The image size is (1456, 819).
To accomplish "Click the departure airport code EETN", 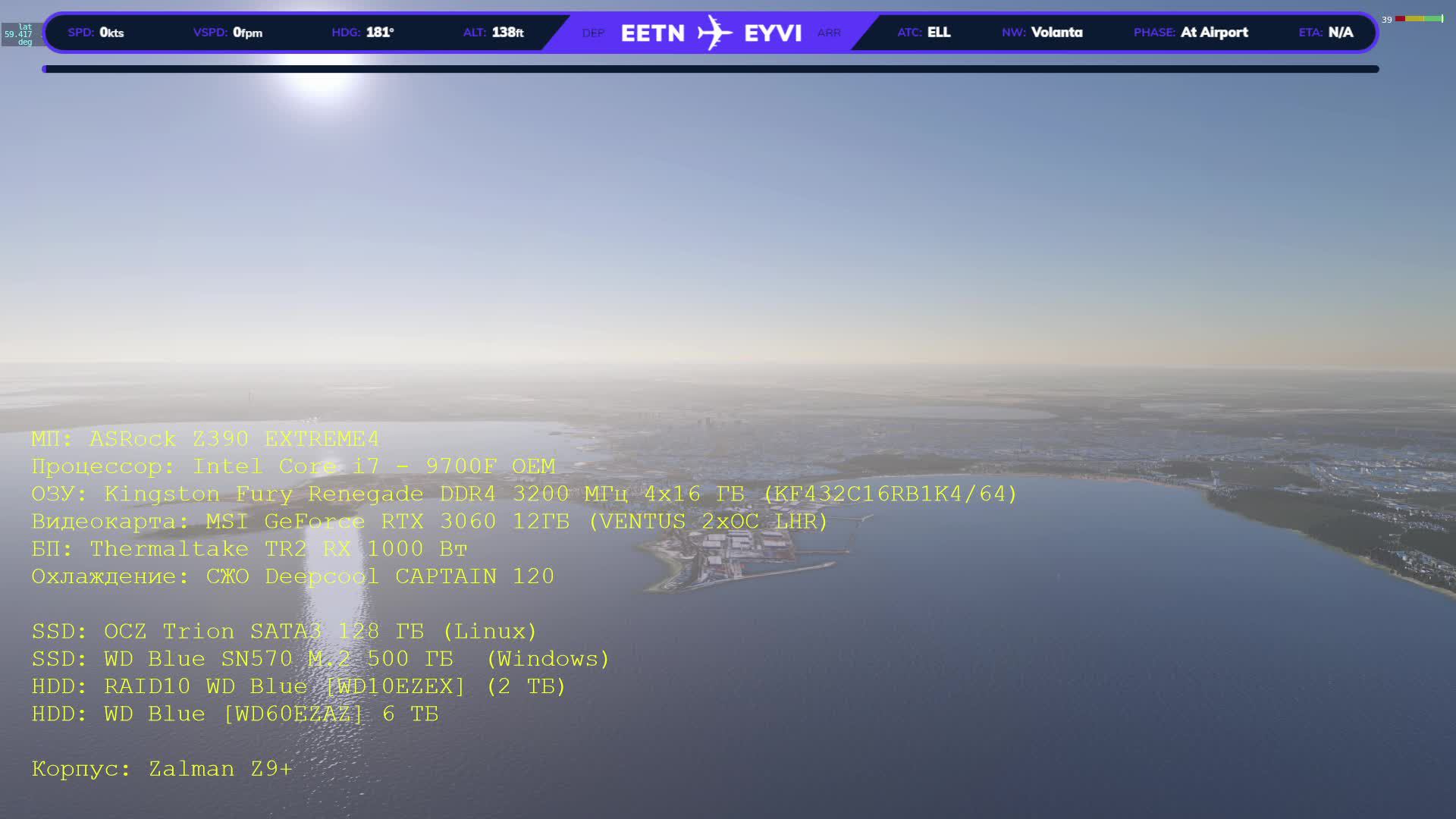I will click(x=652, y=33).
